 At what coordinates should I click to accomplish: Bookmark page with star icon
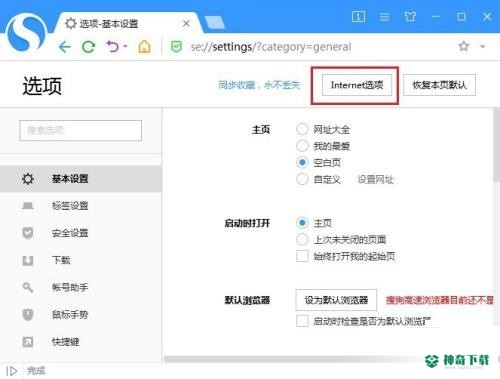tap(464, 46)
